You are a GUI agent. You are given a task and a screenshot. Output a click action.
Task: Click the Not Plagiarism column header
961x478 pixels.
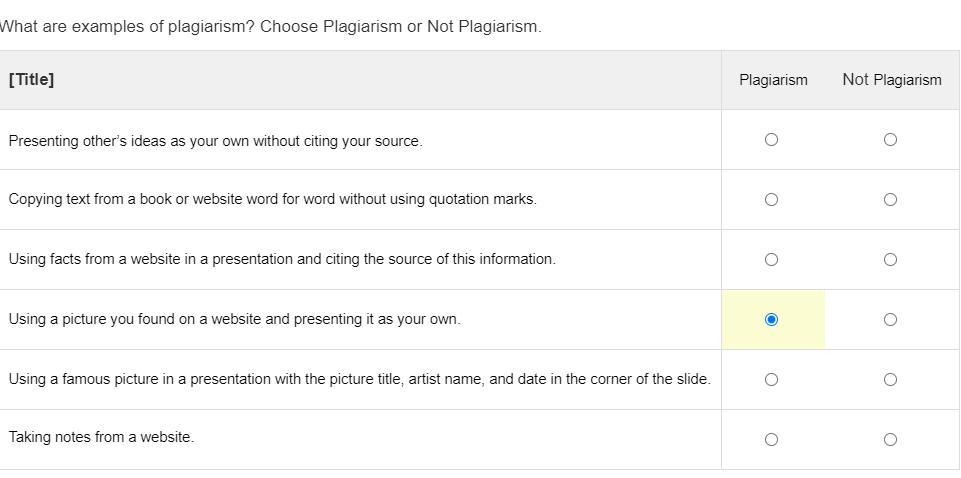coord(891,80)
